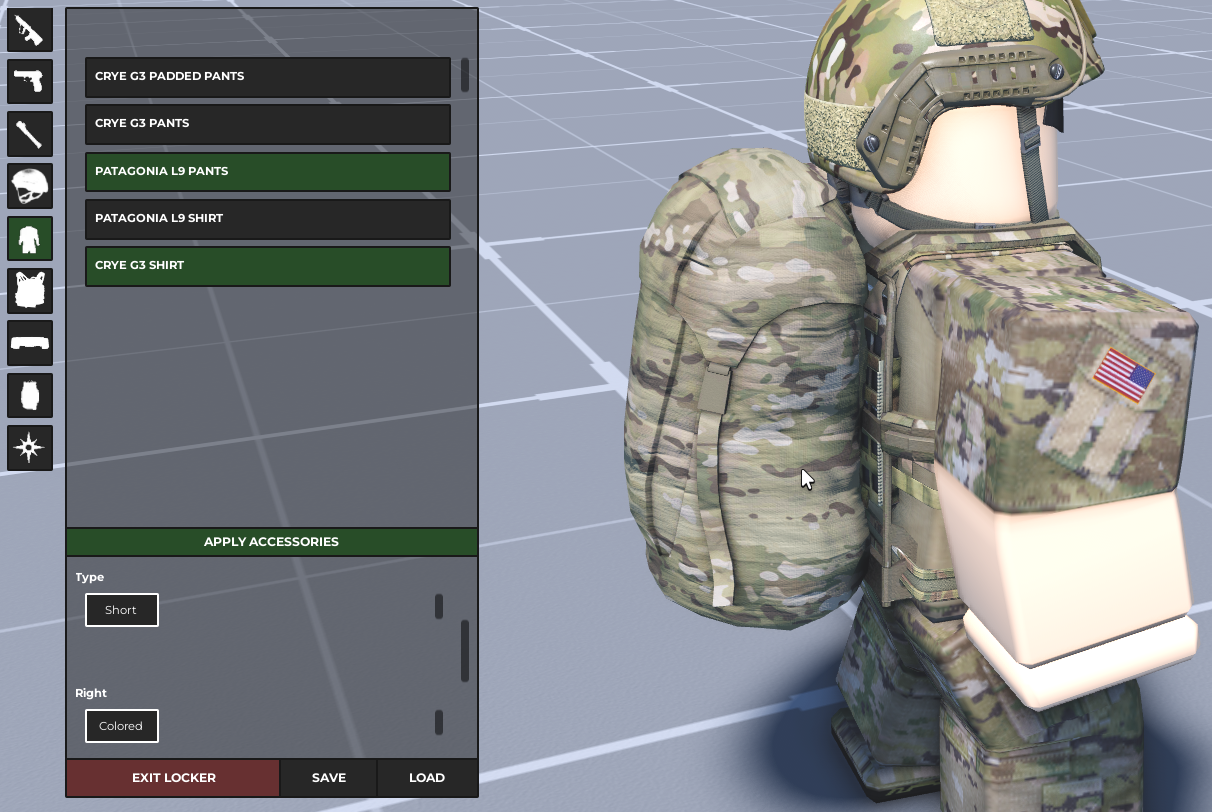This screenshot has height=812, width=1212.
Task: Load a saved loadout
Action: click(427, 778)
